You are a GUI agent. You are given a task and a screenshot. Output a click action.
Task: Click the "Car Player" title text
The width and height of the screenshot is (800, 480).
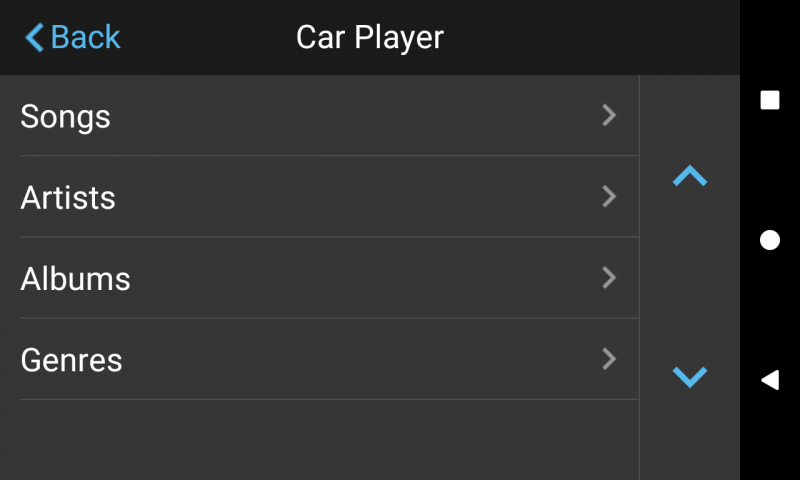pos(370,38)
